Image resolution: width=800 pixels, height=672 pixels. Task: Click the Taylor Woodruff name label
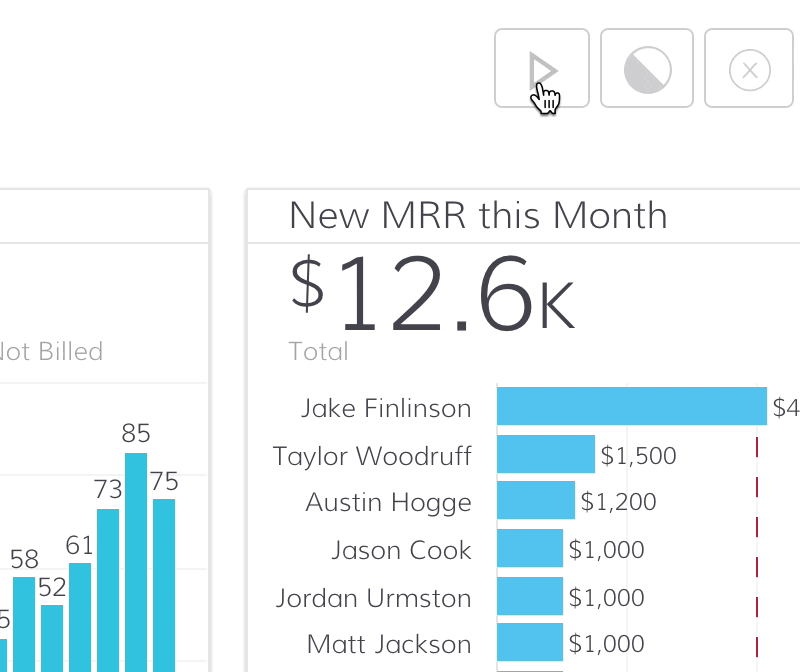[x=372, y=456]
